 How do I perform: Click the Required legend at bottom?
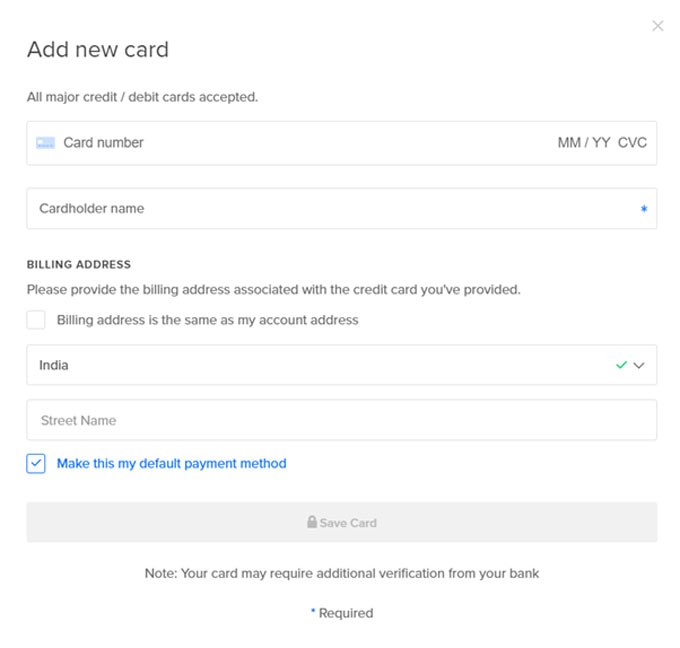342,613
